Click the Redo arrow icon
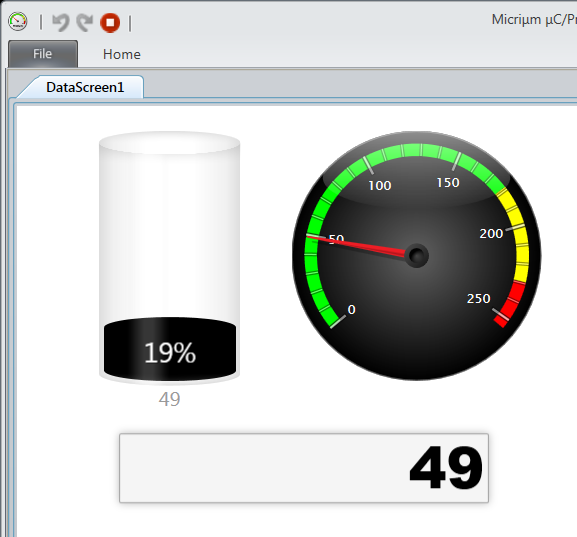The image size is (577, 537). click(85, 23)
